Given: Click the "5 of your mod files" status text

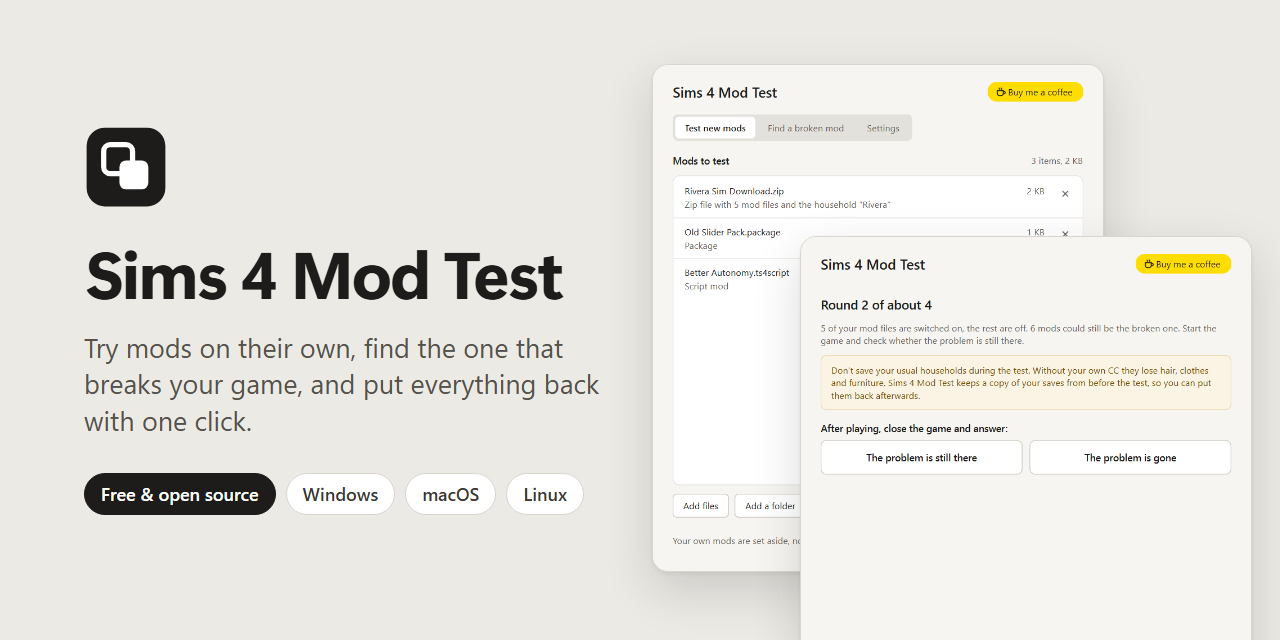Looking at the screenshot, I should (x=1019, y=335).
